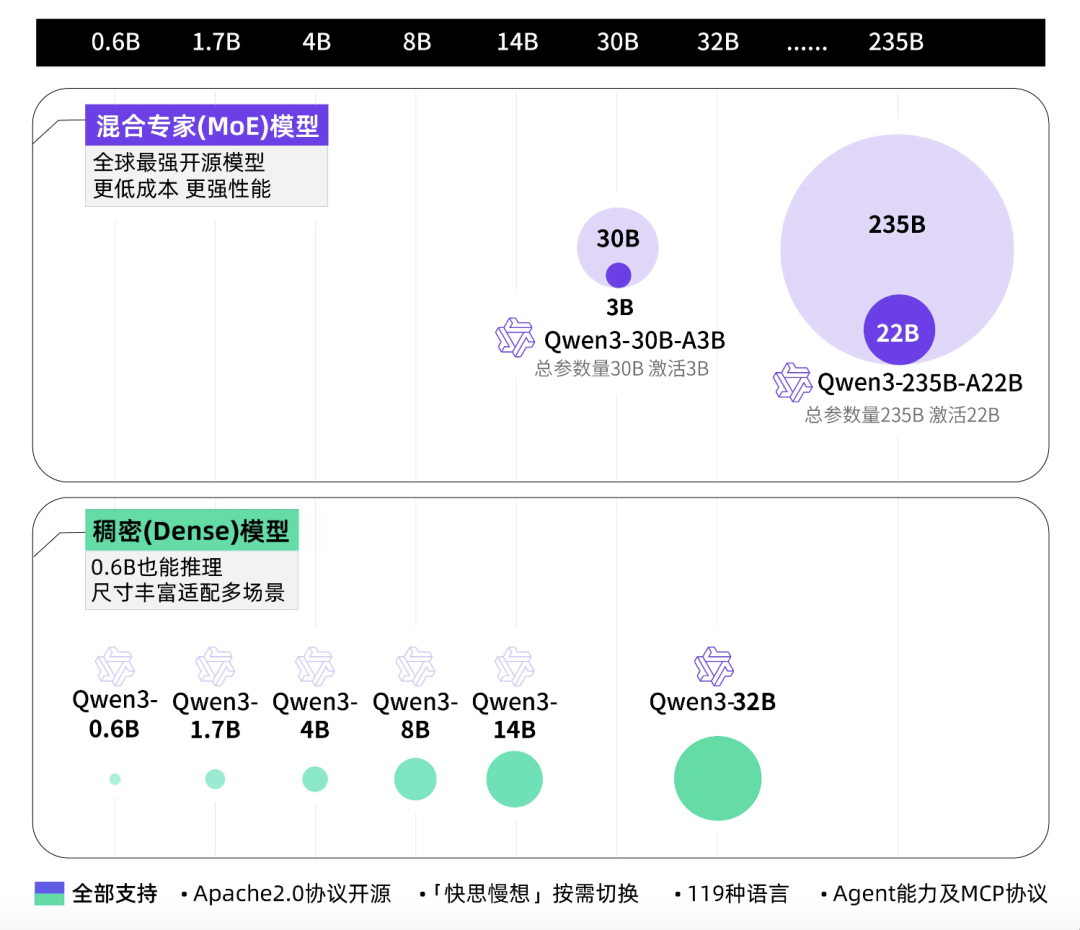Viewport: 1080px width, 930px height.
Task: Click the Qwen logo above Qwen3-0.6B
Action: 115,666
